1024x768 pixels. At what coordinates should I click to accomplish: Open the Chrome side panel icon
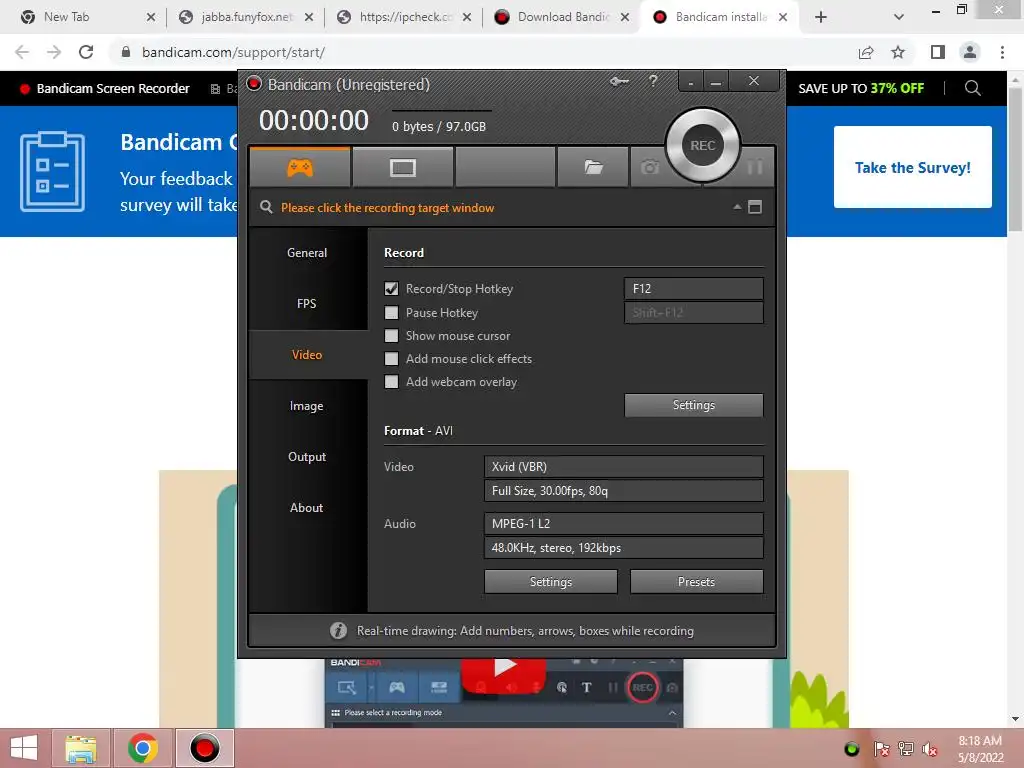(x=938, y=52)
